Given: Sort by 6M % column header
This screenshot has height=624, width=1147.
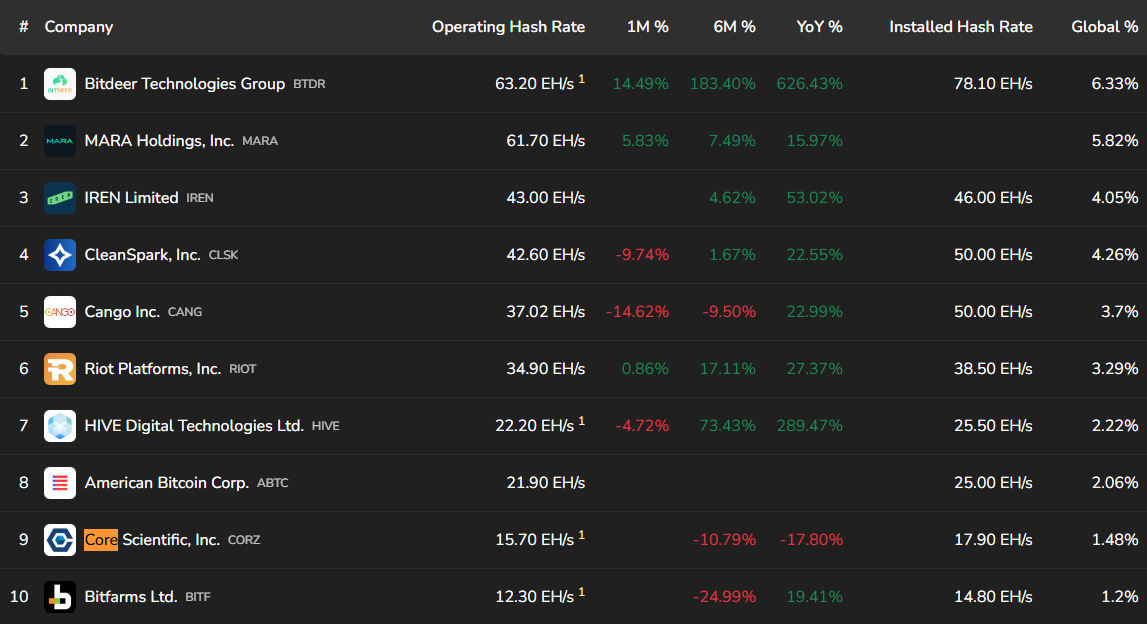Looking at the screenshot, I should 734,27.
